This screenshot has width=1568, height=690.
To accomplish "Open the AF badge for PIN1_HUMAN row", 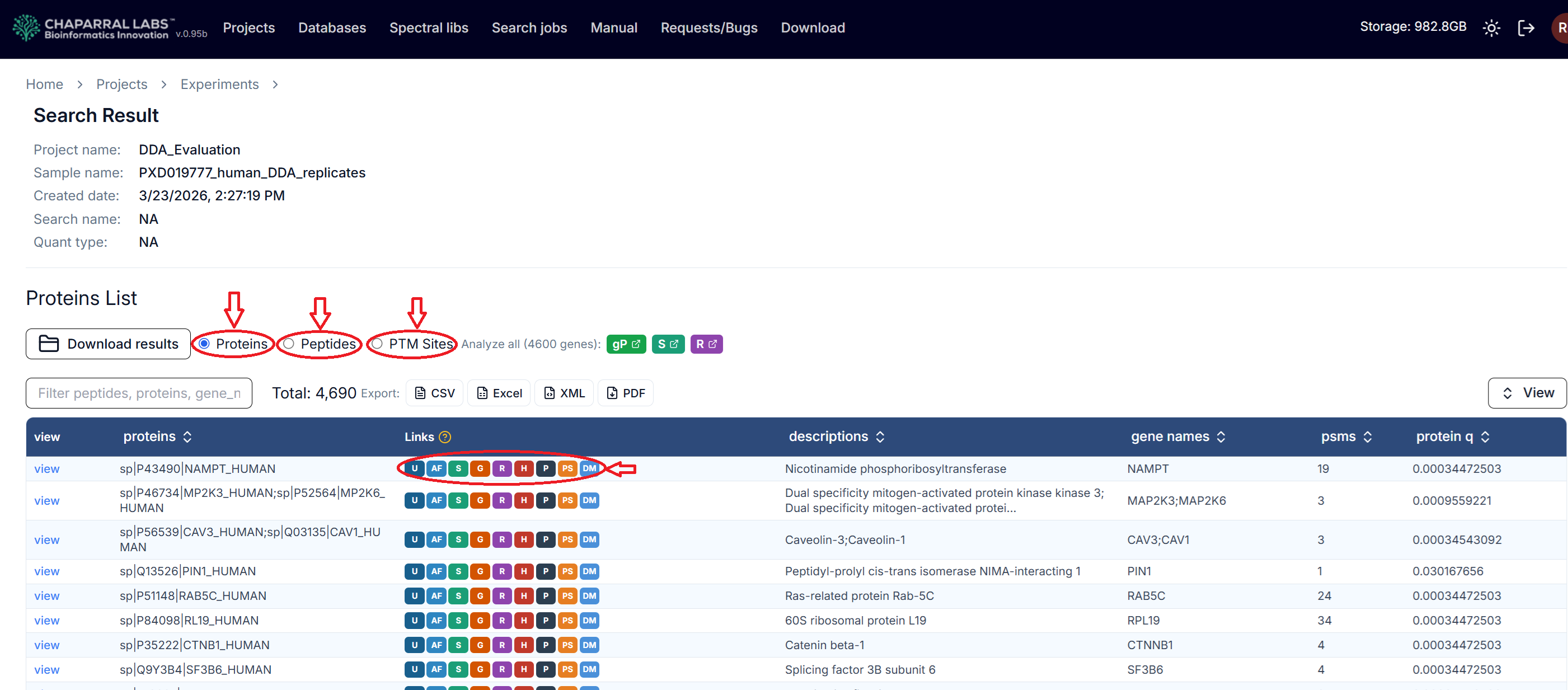I will click(436, 571).
